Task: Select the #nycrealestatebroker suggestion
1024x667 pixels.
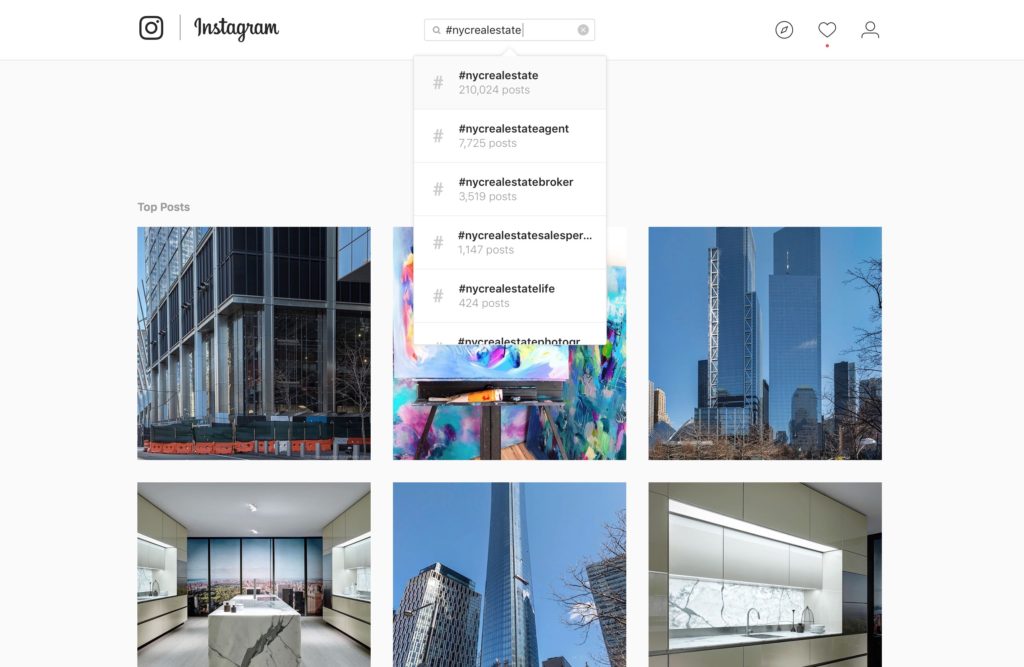Action: pos(510,189)
